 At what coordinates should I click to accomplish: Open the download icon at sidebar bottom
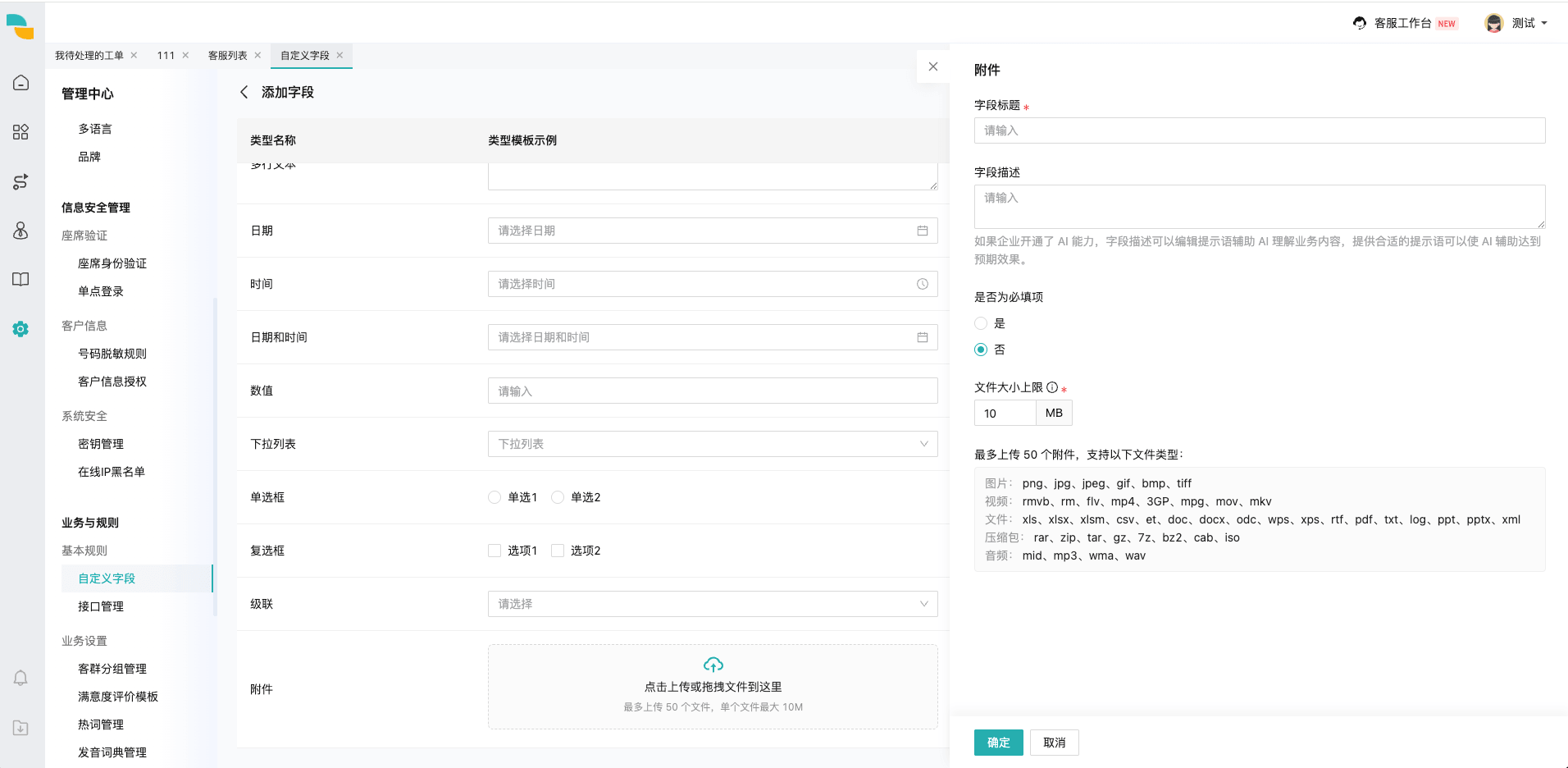(21, 728)
